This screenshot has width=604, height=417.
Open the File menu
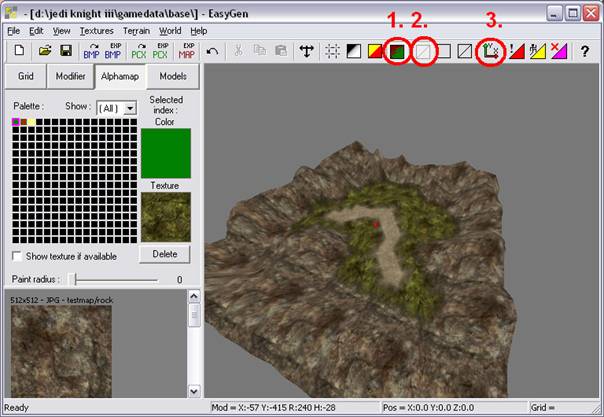tap(13, 31)
